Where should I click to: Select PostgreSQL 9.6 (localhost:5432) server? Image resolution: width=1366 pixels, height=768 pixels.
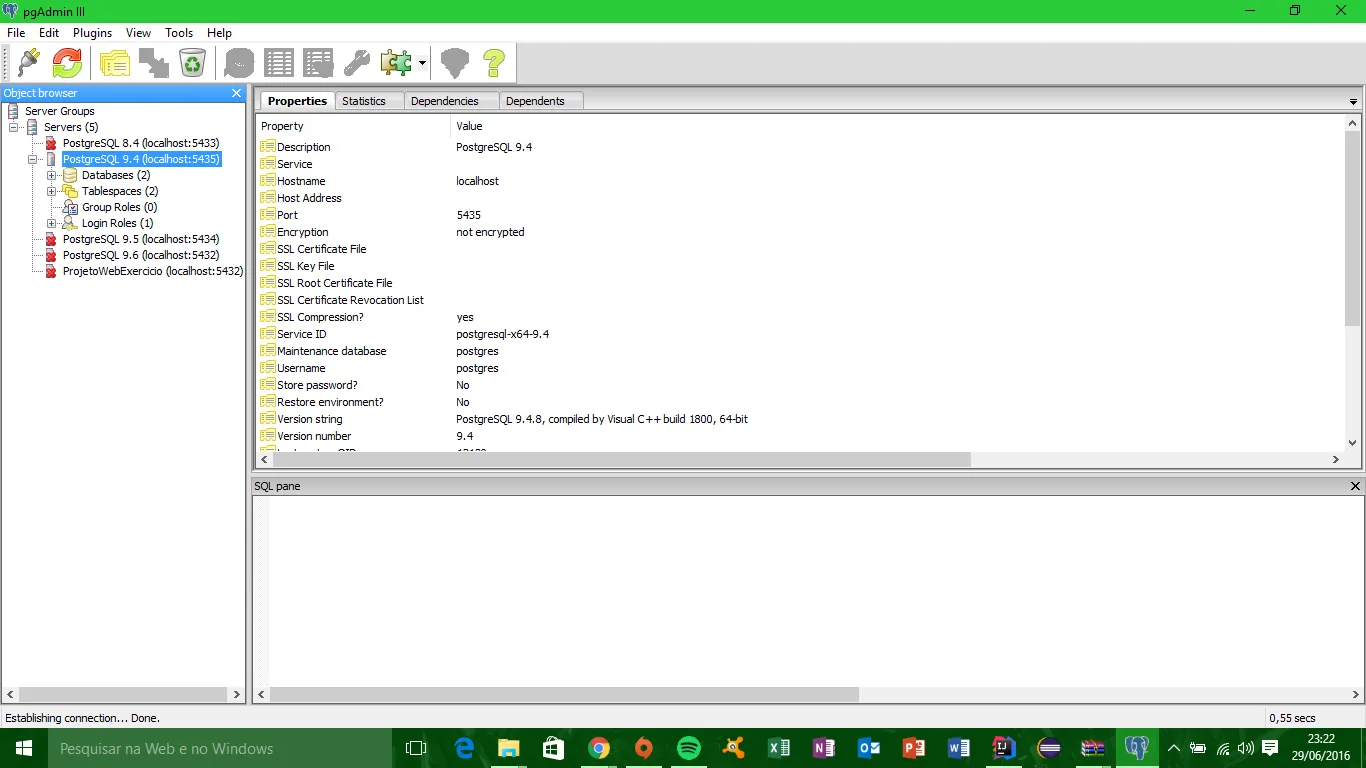pos(140,255)
